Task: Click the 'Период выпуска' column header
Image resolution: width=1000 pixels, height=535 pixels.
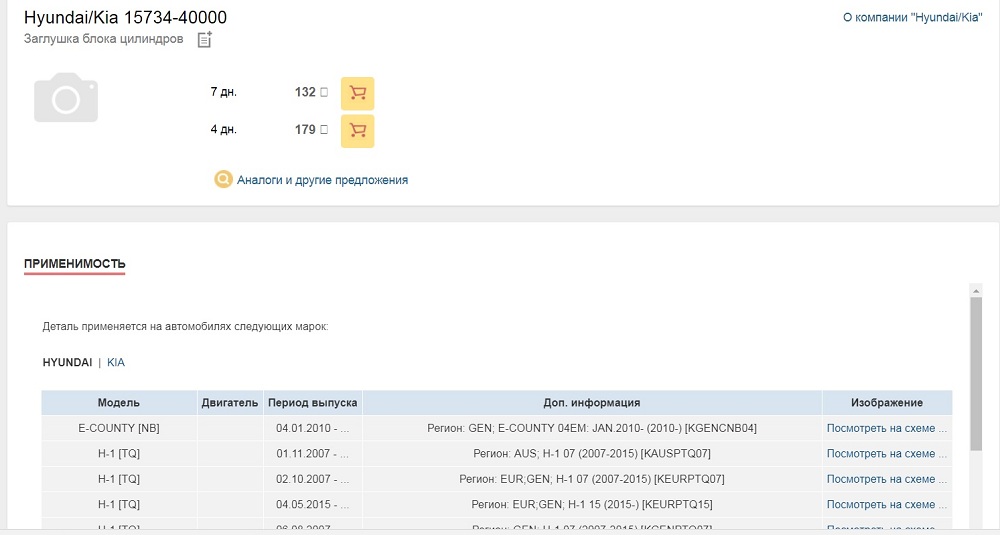Action: pyautogui.click(x=312, y=403)
